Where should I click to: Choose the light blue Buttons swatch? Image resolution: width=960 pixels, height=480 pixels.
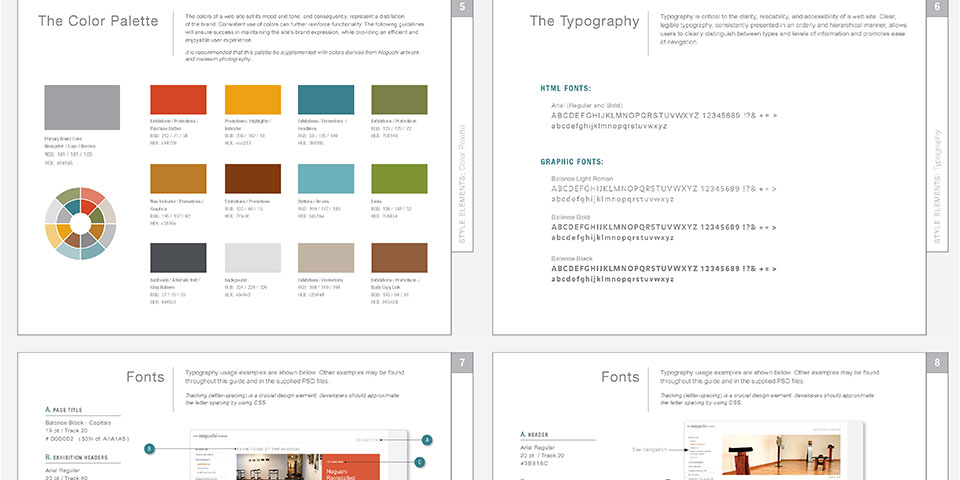pos(326,179)
